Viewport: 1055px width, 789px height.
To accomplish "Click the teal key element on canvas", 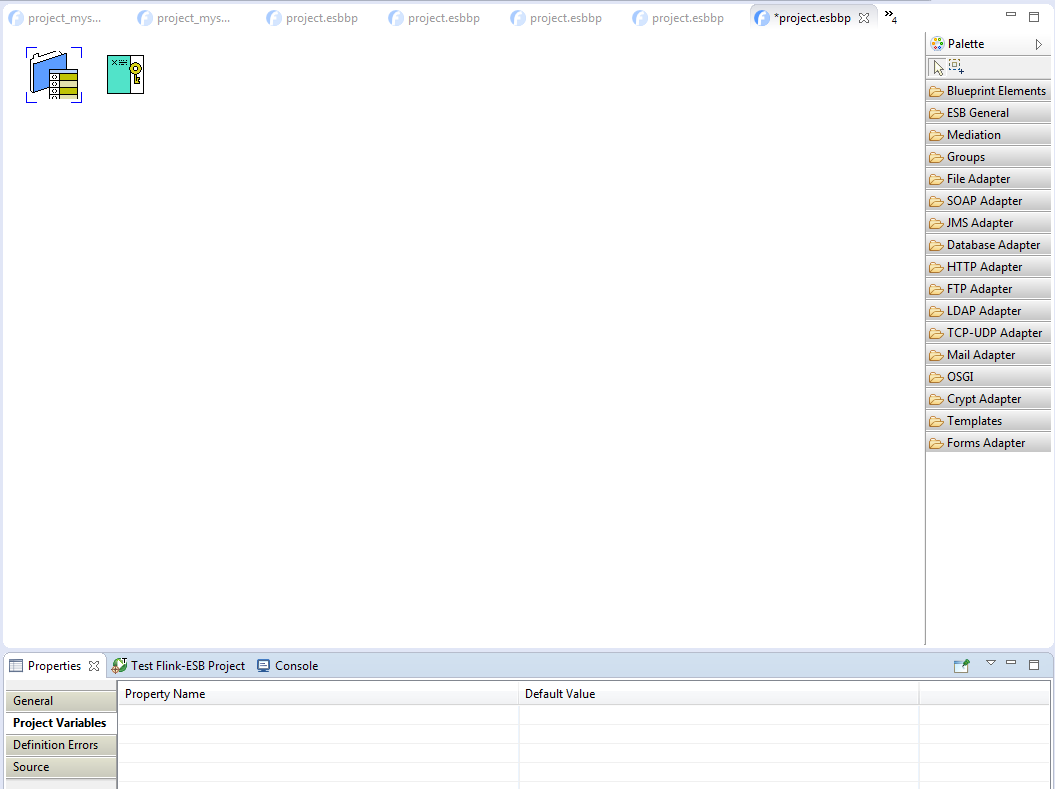I will [126, 75].
